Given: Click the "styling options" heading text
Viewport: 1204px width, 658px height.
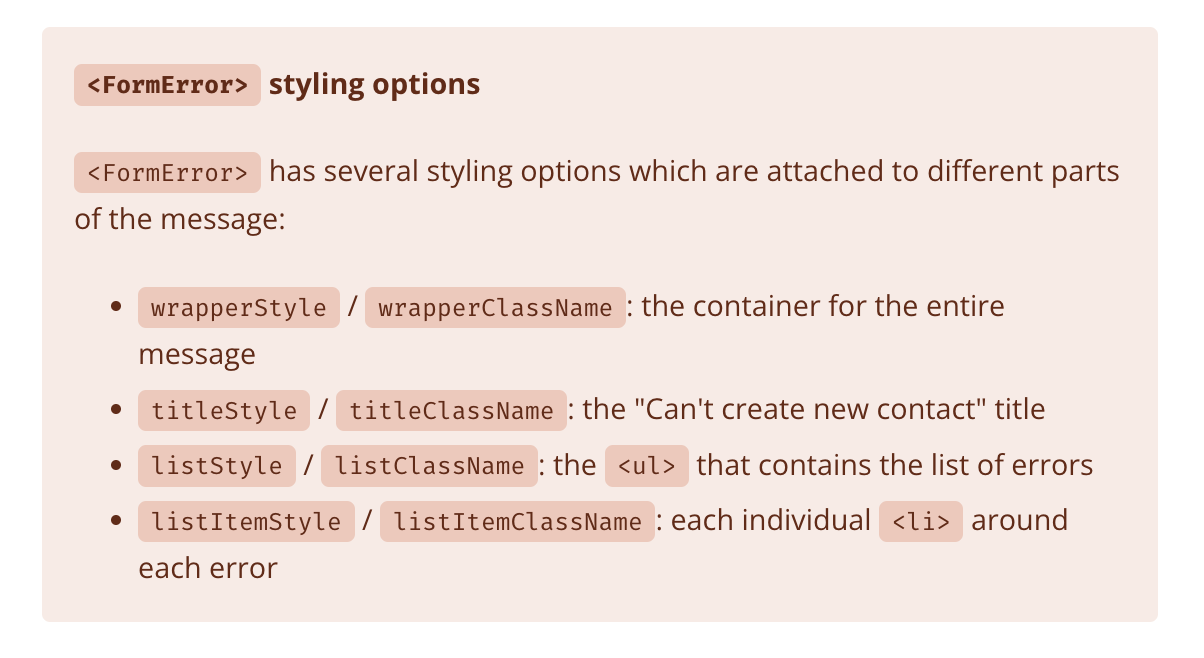Looking at the screenshot, I should point(375,84).
